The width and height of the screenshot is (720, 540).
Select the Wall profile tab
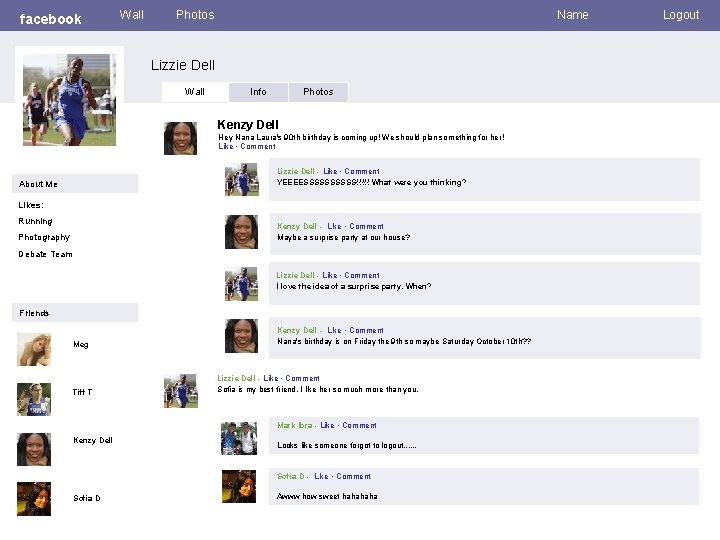click(x=195, y=92)
